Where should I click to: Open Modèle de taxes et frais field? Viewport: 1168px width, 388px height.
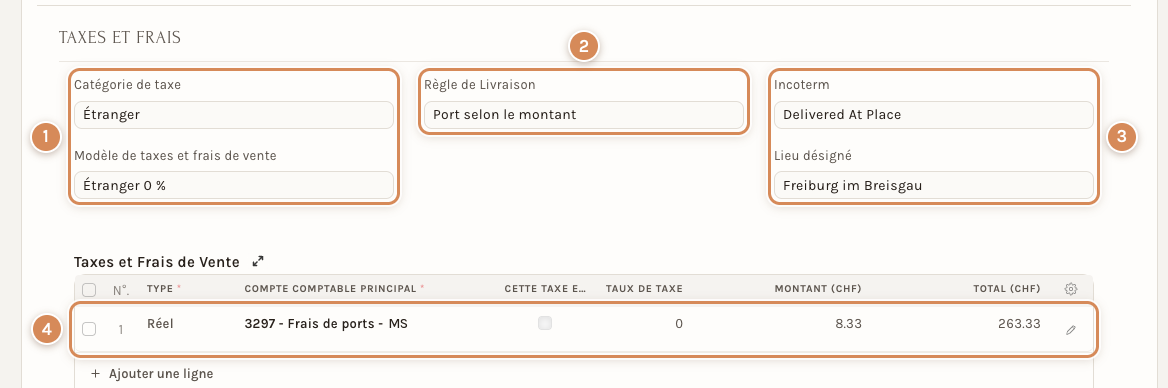tap(233, 185)
